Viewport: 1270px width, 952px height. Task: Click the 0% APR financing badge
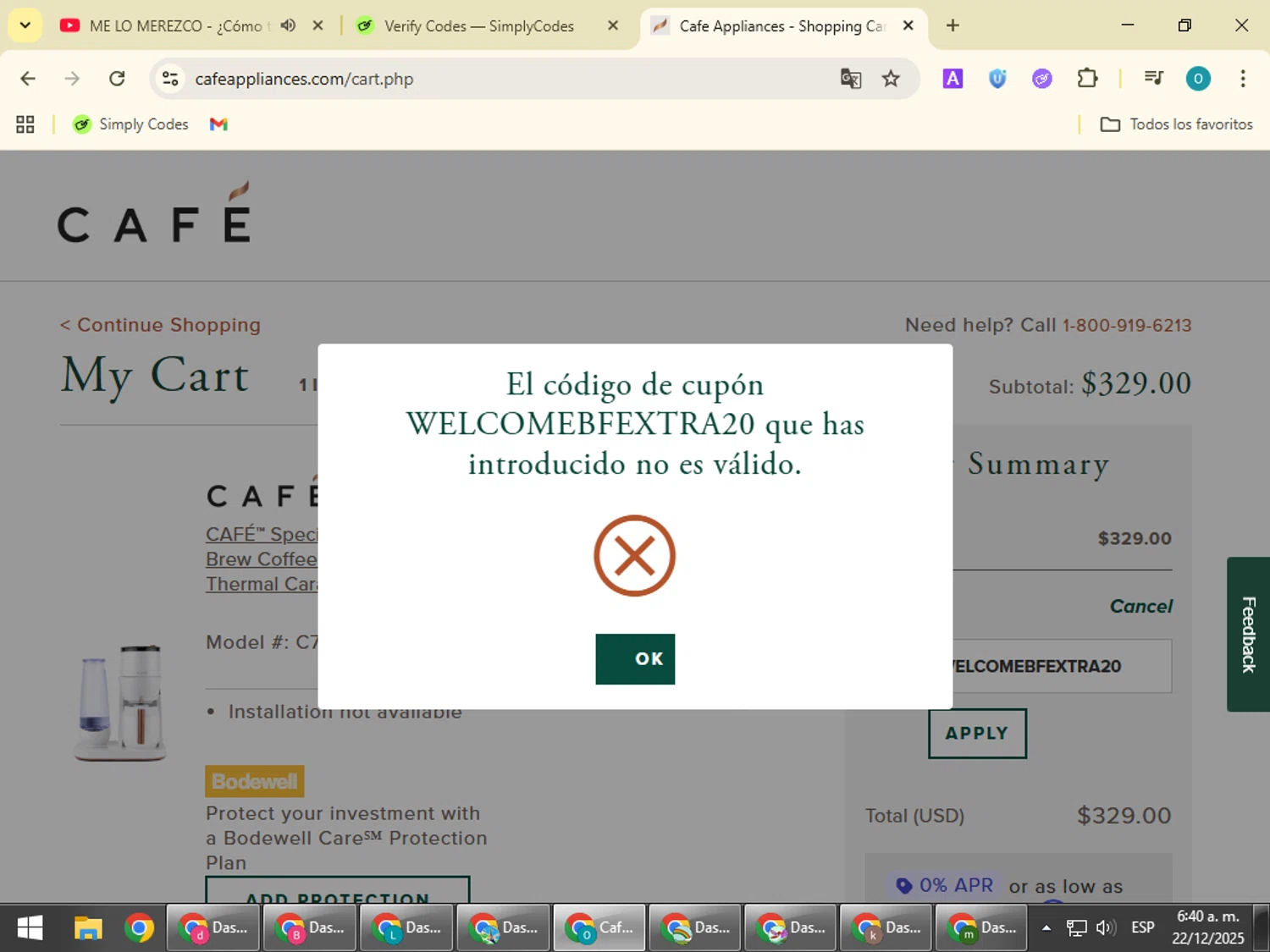click(x=944, y=885)
